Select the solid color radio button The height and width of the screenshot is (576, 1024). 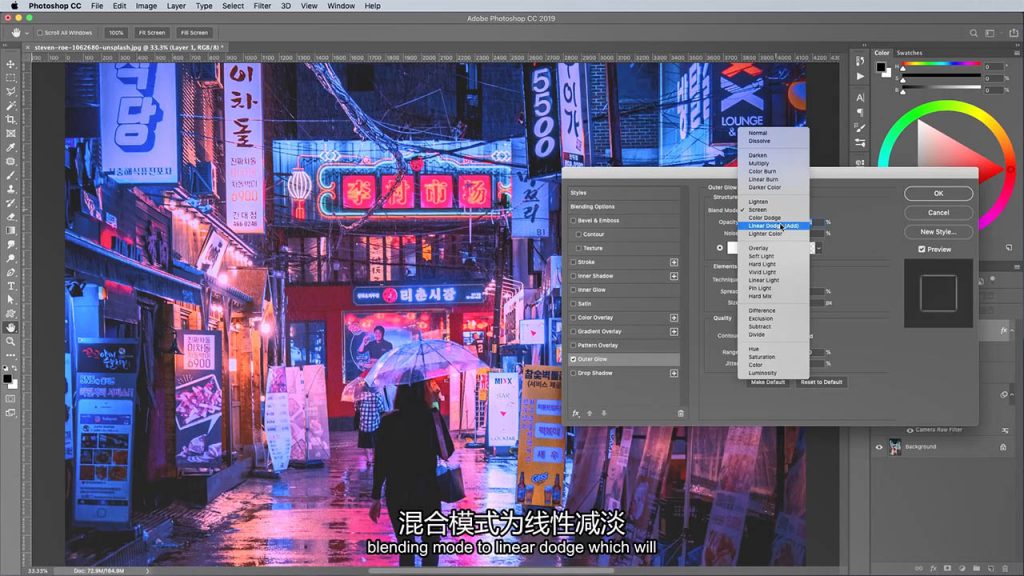click(720, 248)
